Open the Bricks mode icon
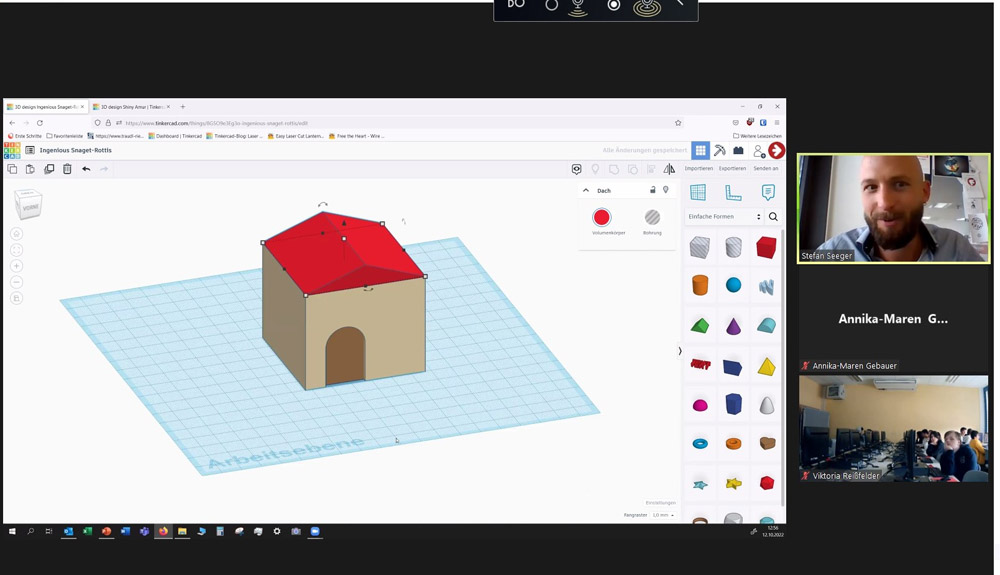Screen dimensions: 1000x575 [x=738, y=150]
